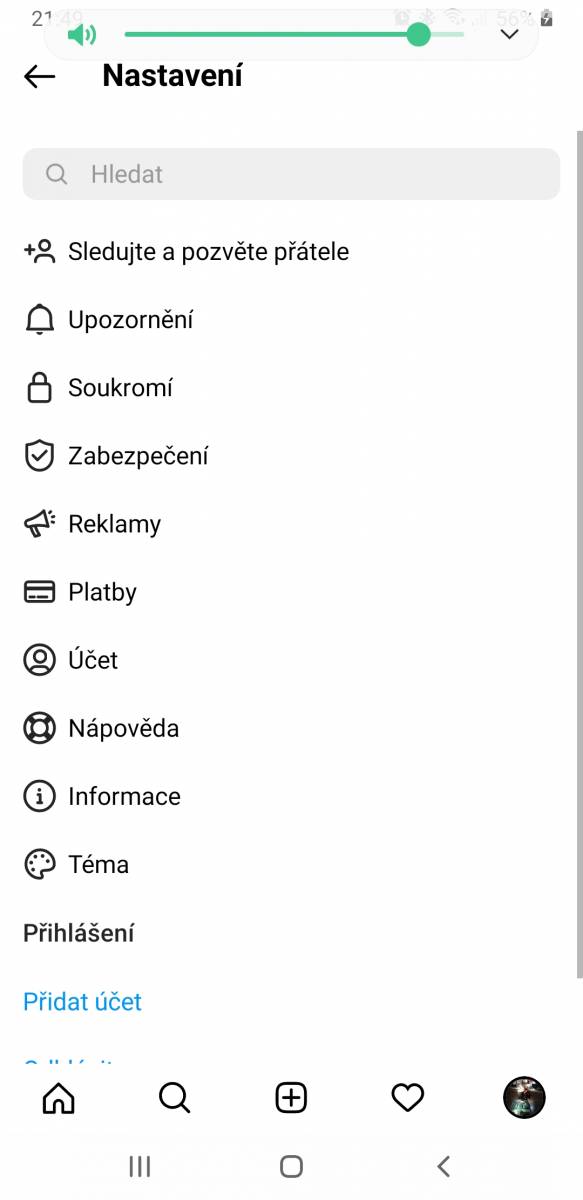583x1200 pixels.
Task: Open profile avatar in bottom bar
Action: [524, 1098]
